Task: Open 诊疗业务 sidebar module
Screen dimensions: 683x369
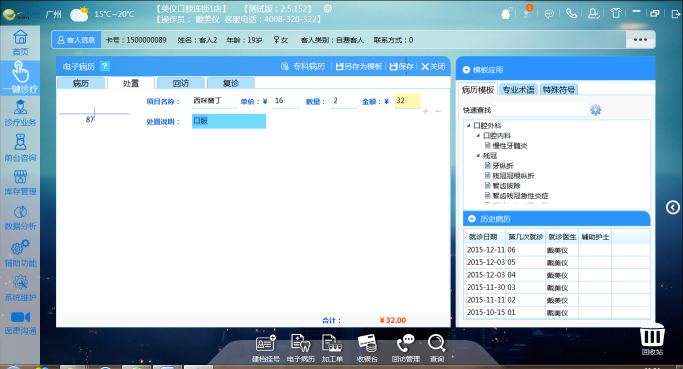Action: point(20,113)
